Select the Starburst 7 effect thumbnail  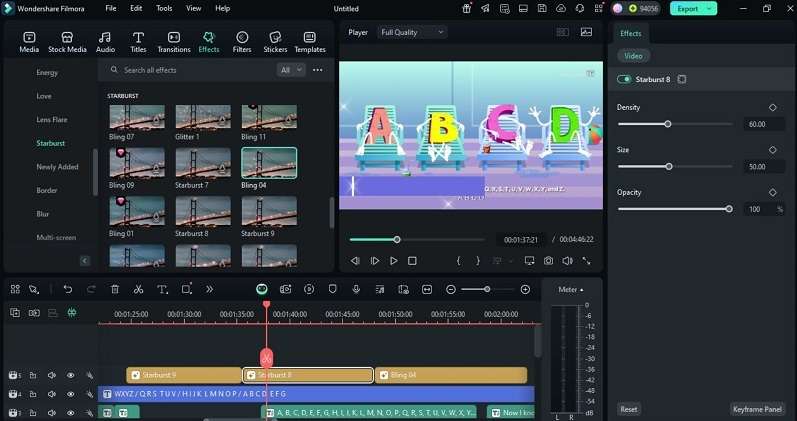203,163
